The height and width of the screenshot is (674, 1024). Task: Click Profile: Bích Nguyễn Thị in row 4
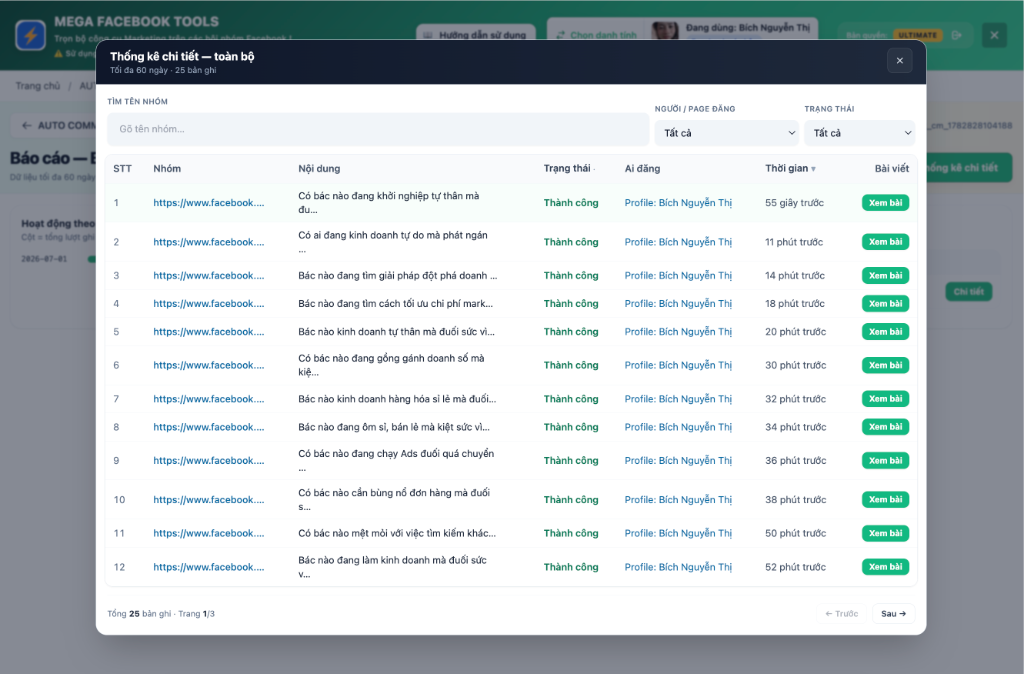(678, 304)
